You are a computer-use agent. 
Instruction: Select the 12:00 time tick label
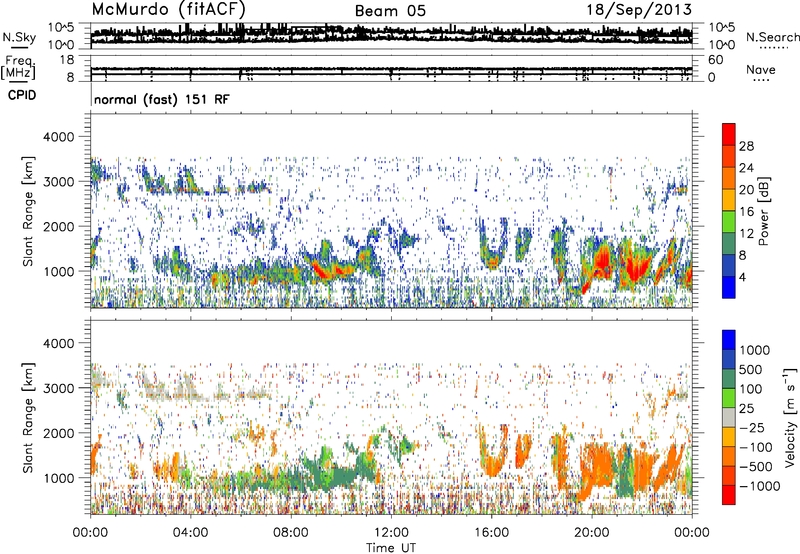391,533
